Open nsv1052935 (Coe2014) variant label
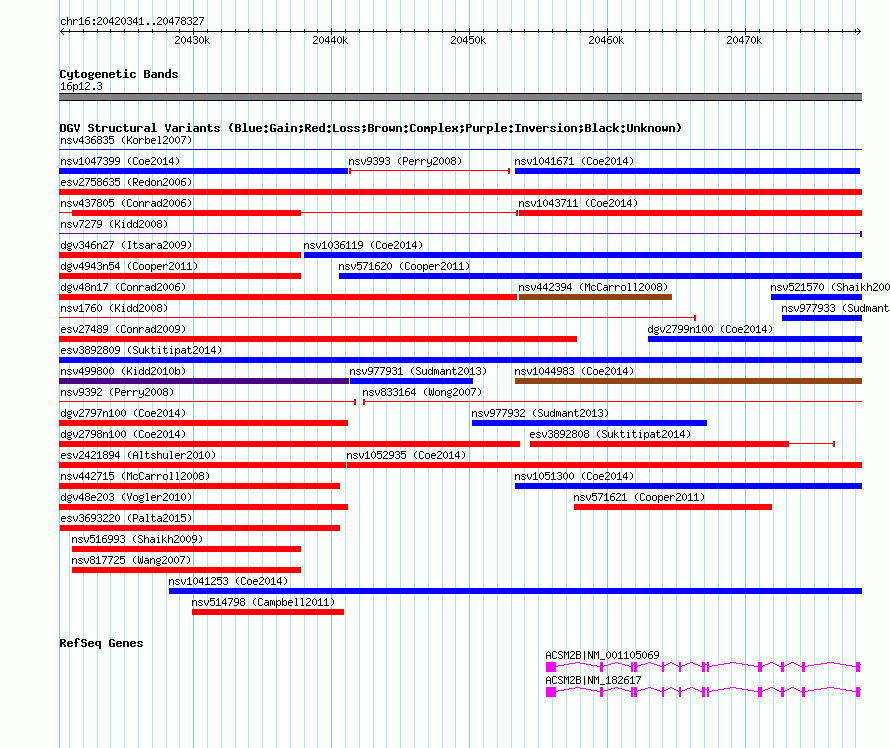 coord(406,455)
